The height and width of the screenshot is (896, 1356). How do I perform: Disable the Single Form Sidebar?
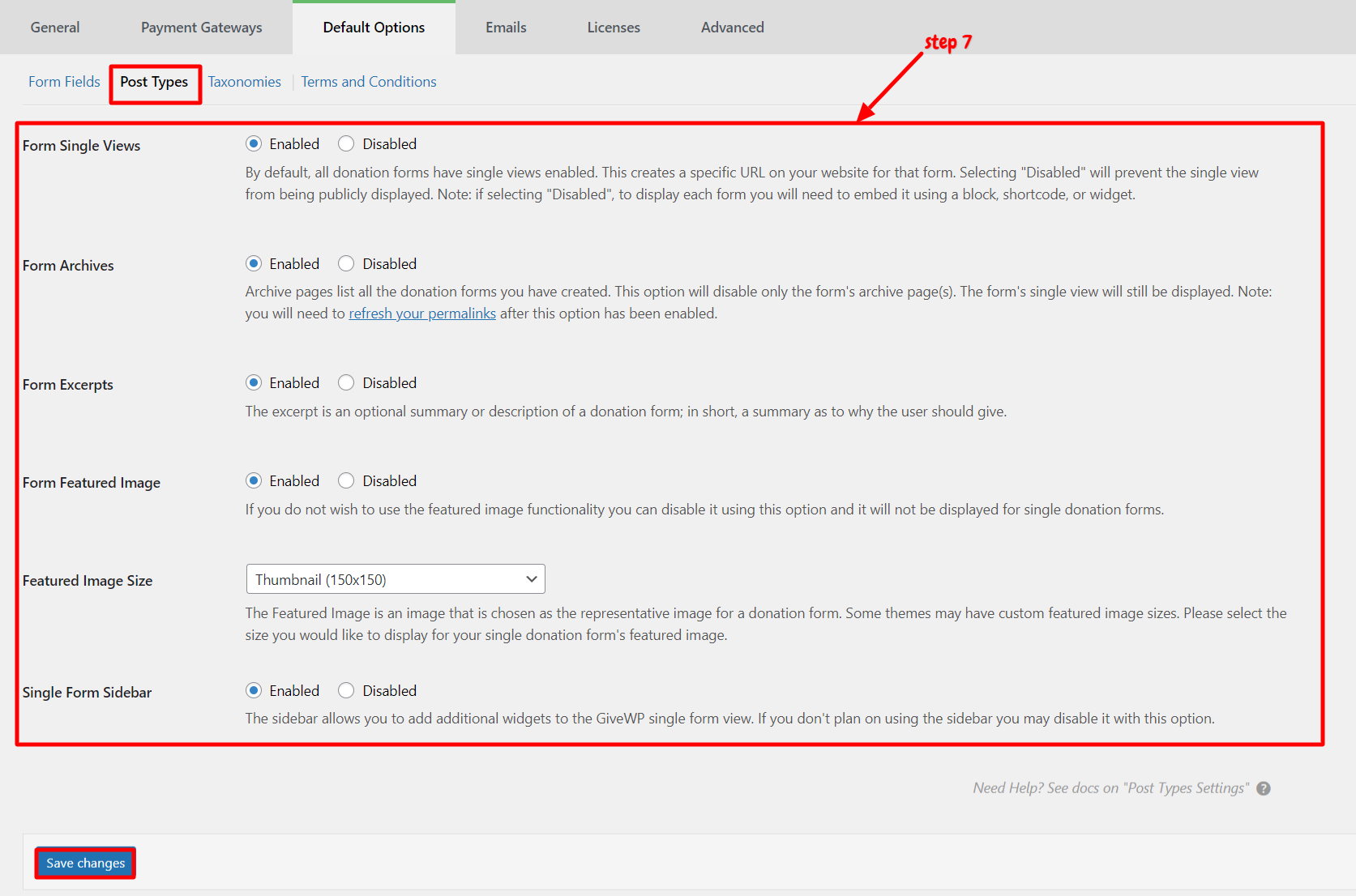tap(346, 691)
